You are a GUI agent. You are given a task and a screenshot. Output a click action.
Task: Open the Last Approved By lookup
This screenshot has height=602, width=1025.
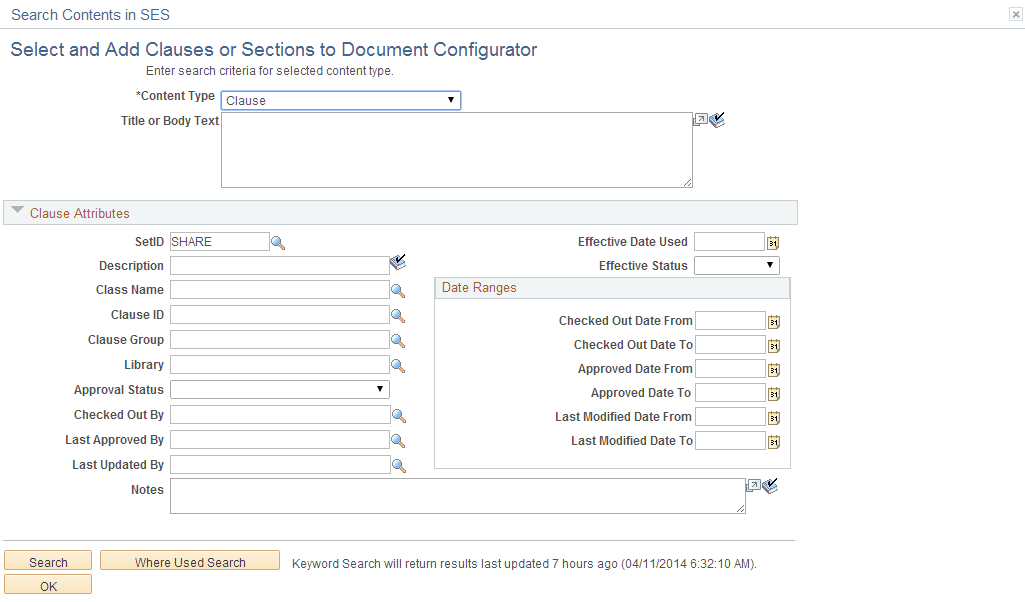click(x=398, y=439)
